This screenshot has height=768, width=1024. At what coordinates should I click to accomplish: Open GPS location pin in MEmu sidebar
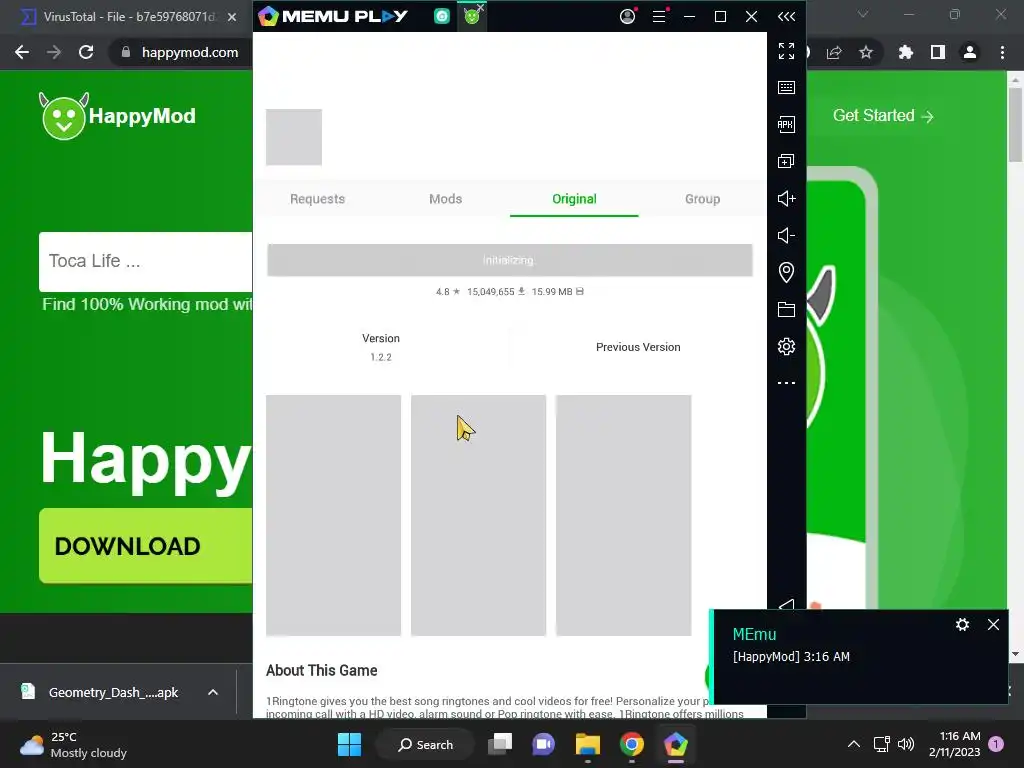coord(786,272)
